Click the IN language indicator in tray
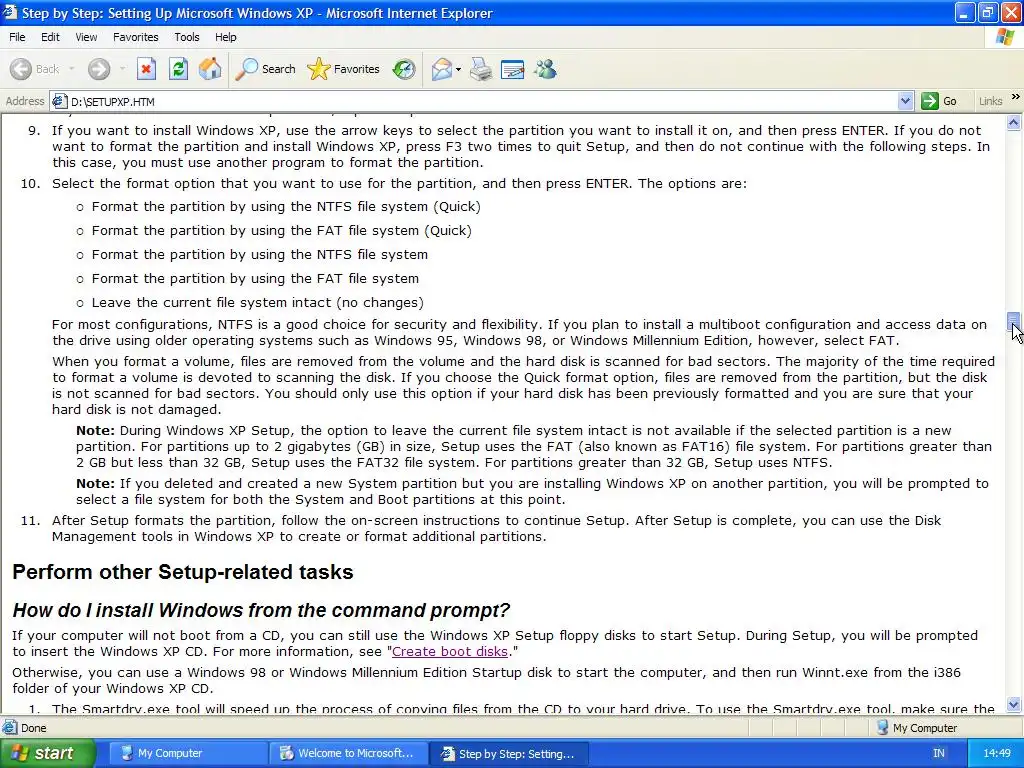This screenshot has width=1024, height=768. click(x=938, y=753)
